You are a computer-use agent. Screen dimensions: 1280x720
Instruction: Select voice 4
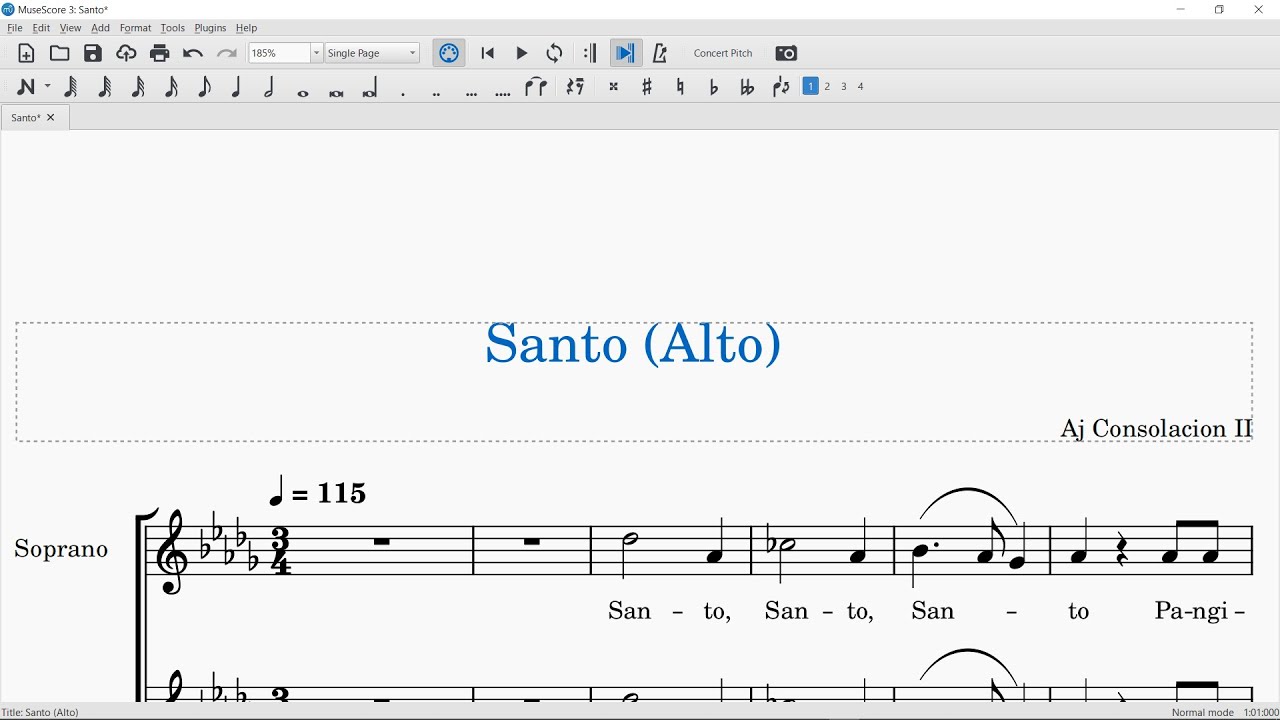[x=861, y=87]
